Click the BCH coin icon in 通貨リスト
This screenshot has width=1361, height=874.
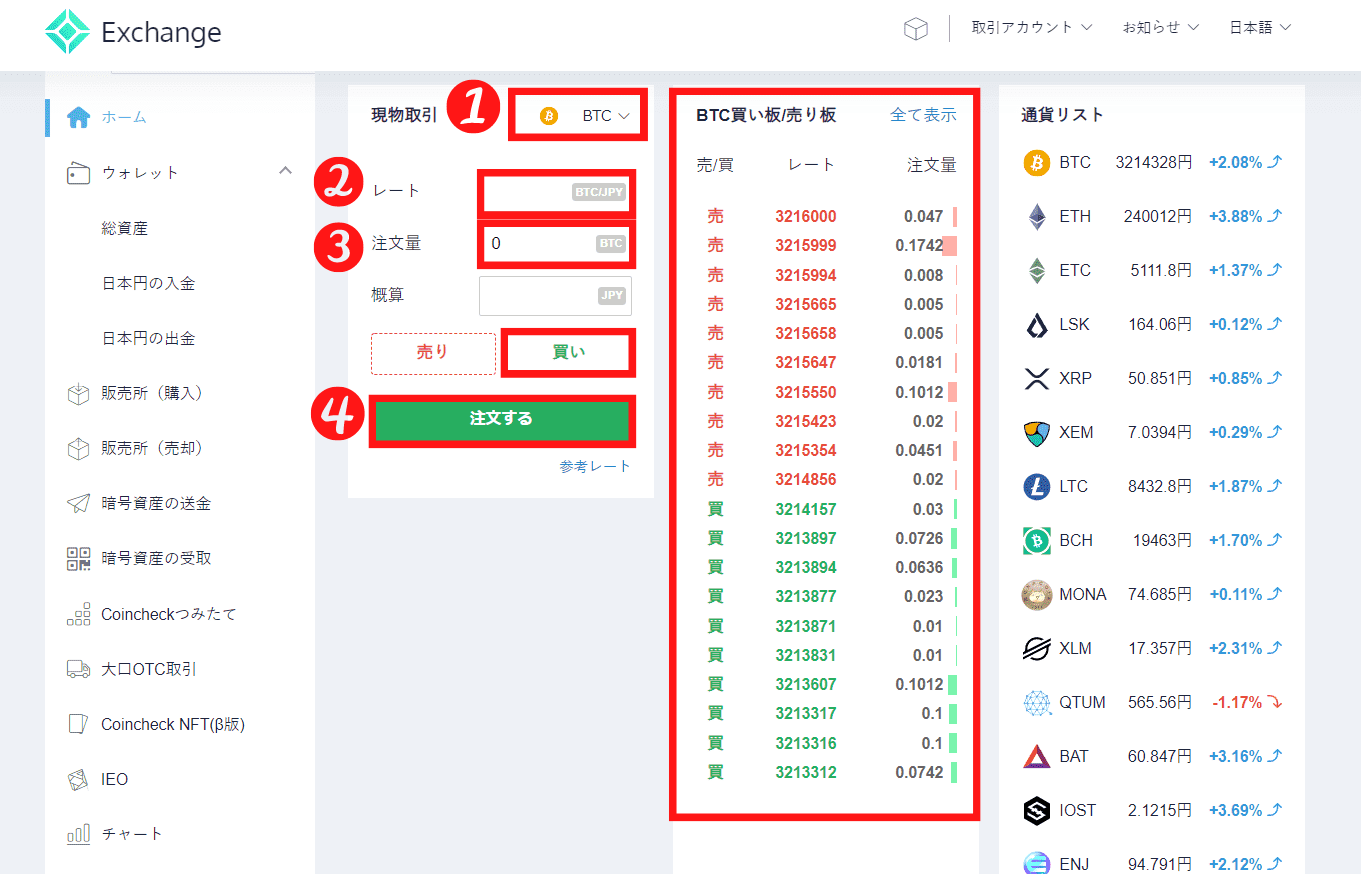point(1037,540)
